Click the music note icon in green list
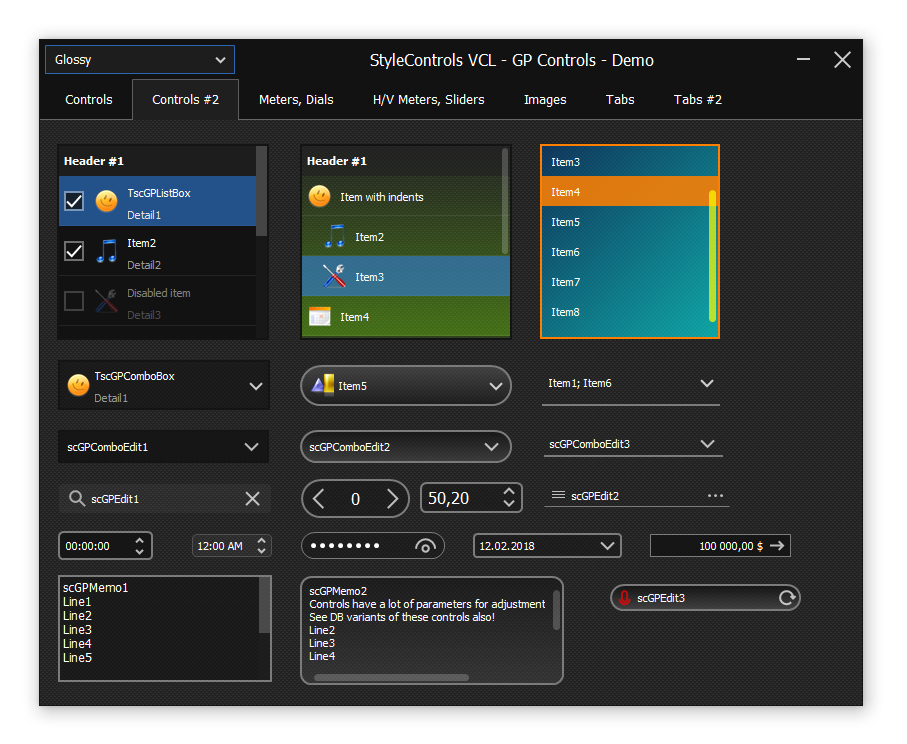This screenshot has height=744, width=907. pos(335,236)
